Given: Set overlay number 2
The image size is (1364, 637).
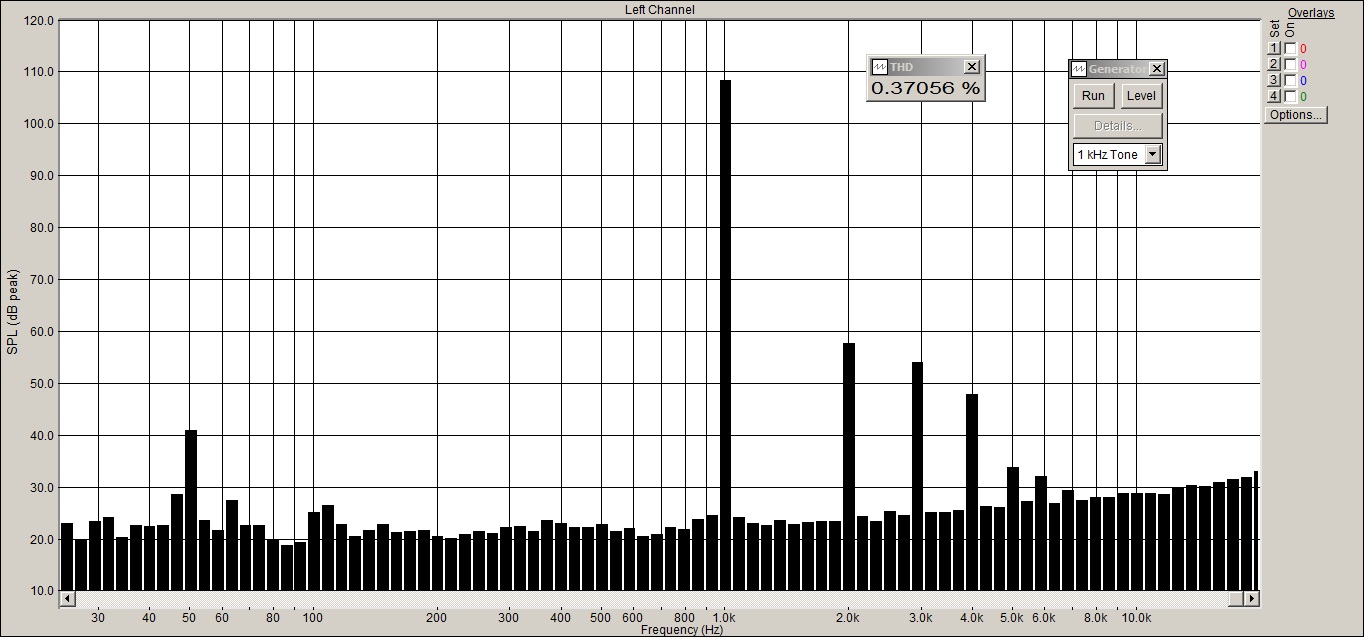Looking at the screenshot, I should (x=1274, y=64).
